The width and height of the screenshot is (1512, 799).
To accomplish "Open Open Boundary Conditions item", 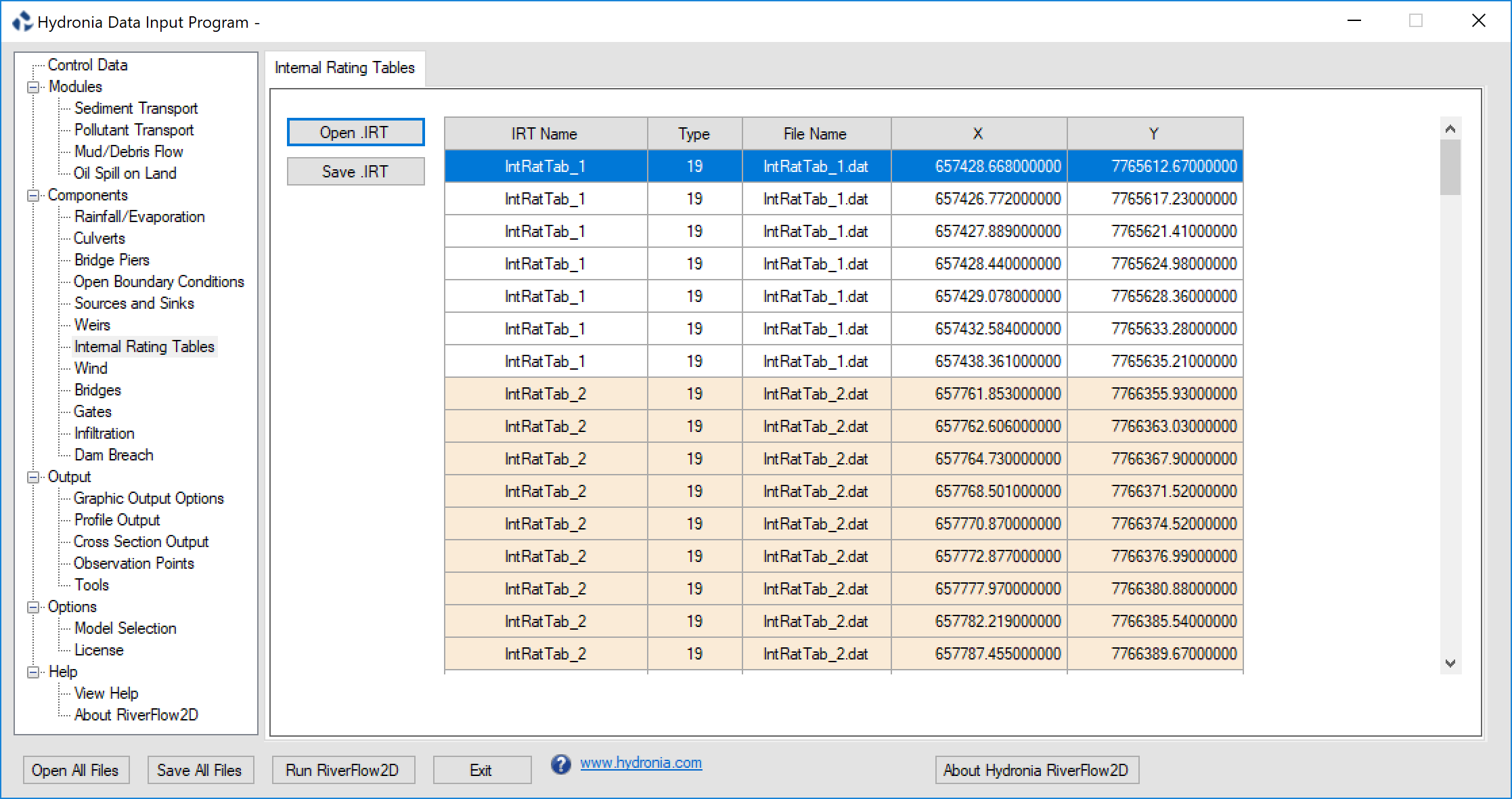I will [x=159, y=282].
